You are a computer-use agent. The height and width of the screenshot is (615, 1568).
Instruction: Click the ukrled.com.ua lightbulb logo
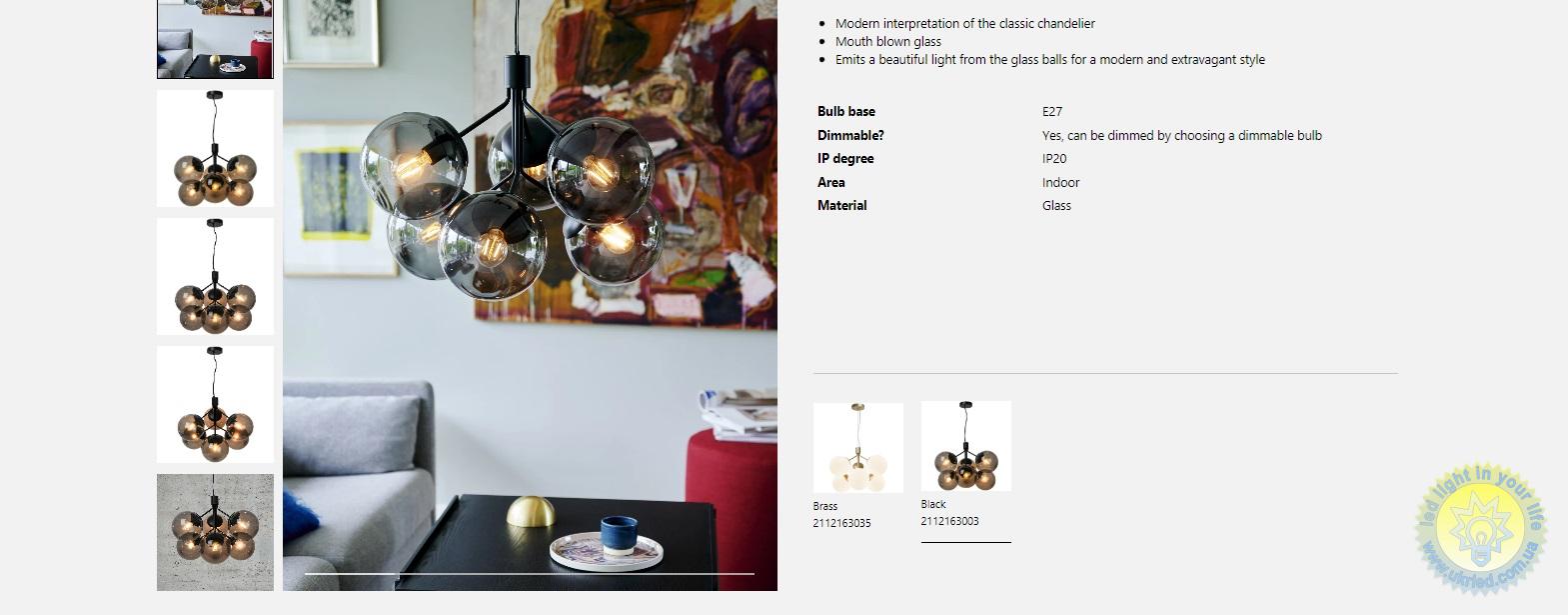pos(1481,529)
